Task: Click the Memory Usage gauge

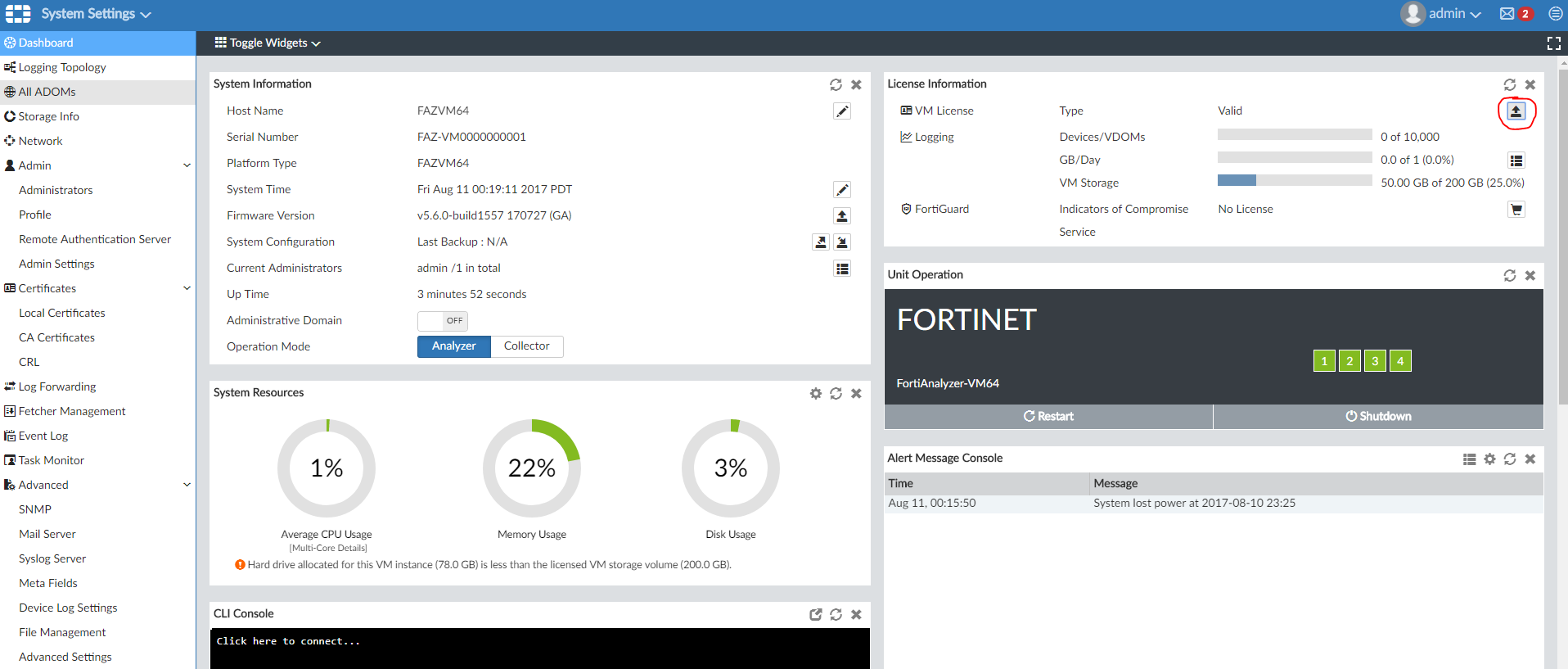Action: [532, 468]
